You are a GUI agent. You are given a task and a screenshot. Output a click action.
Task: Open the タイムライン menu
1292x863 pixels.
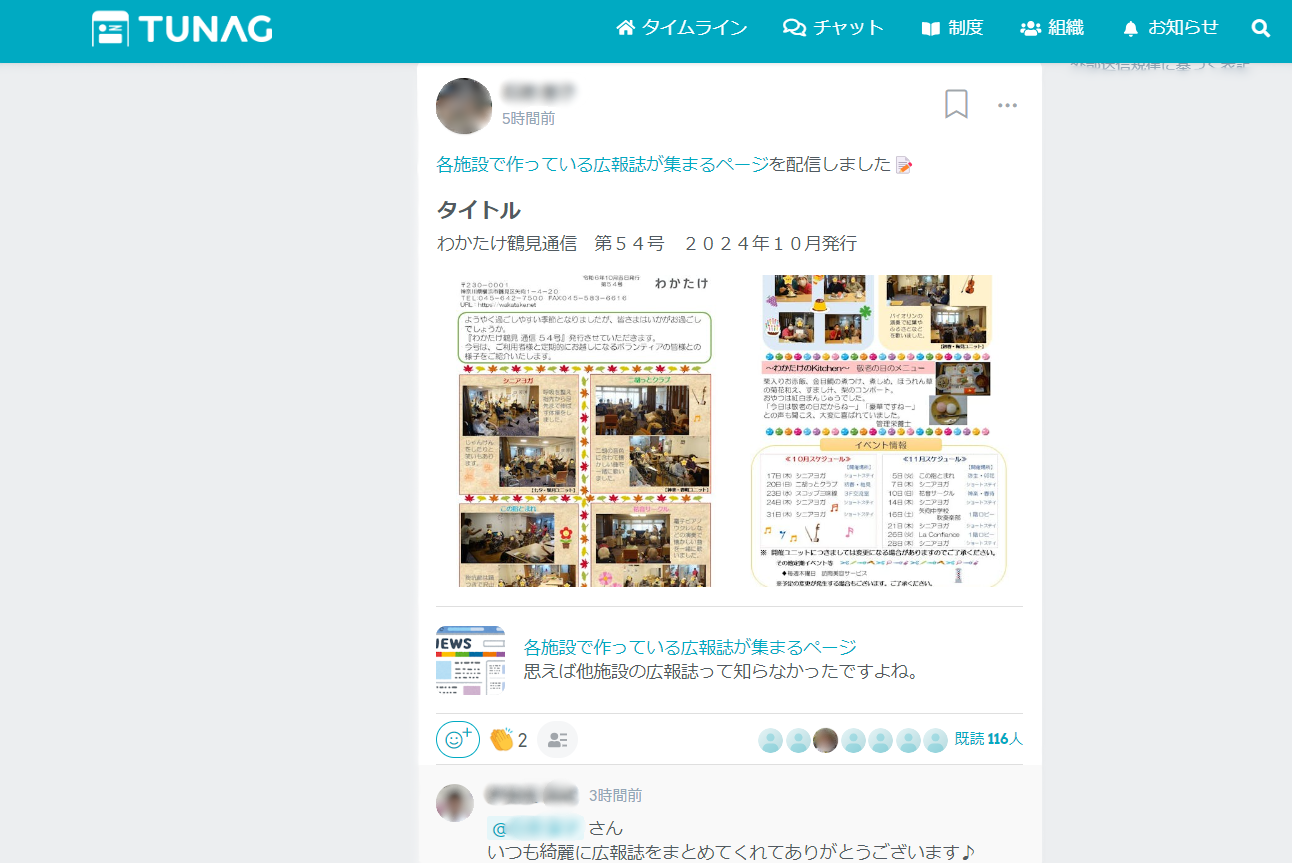click(x=682, y=28)
